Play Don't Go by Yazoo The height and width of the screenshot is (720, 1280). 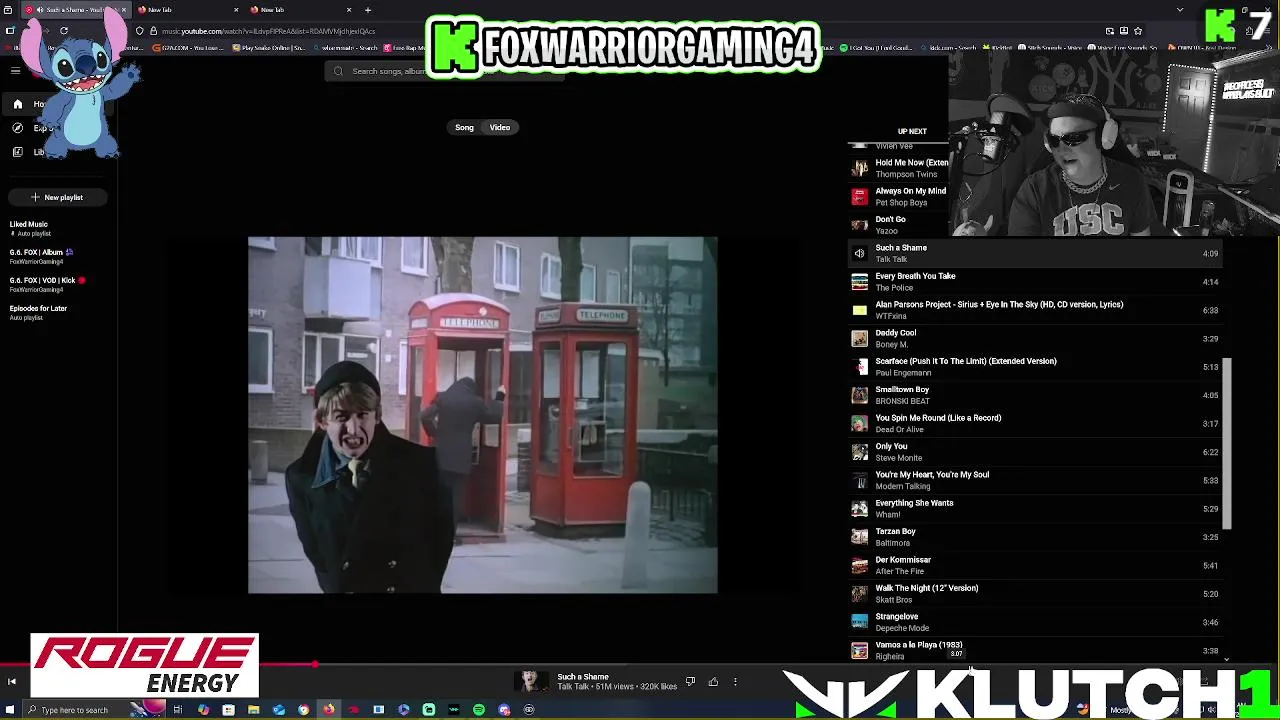898,225
